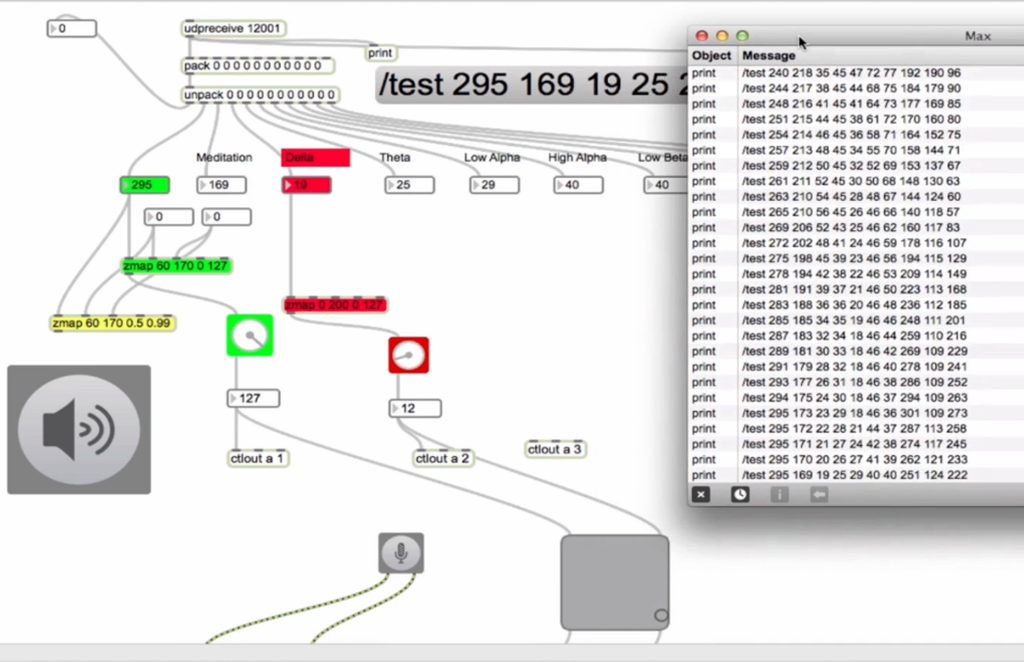The image size is (1024, 662).
Task: Toggle the large speaker audio output icon
Action: tap(79, 430)
